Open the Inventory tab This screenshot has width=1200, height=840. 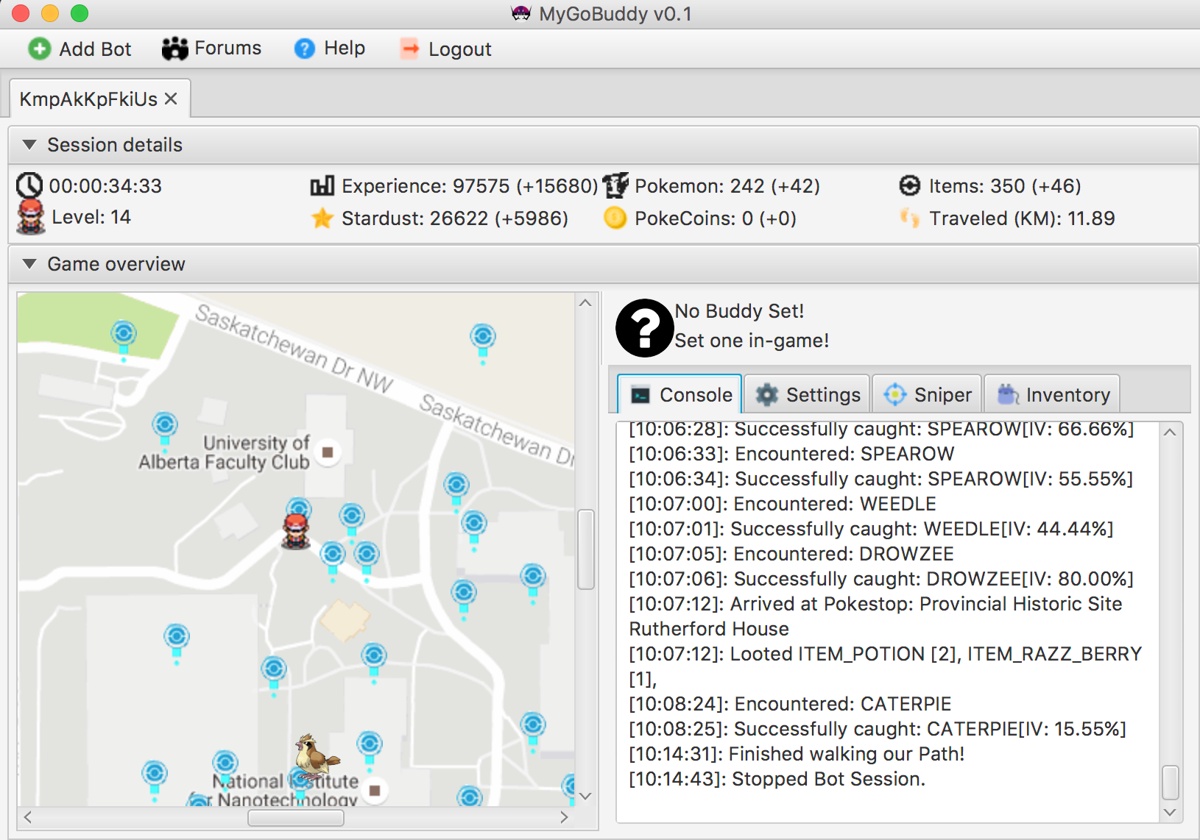tap(1052, 394)
